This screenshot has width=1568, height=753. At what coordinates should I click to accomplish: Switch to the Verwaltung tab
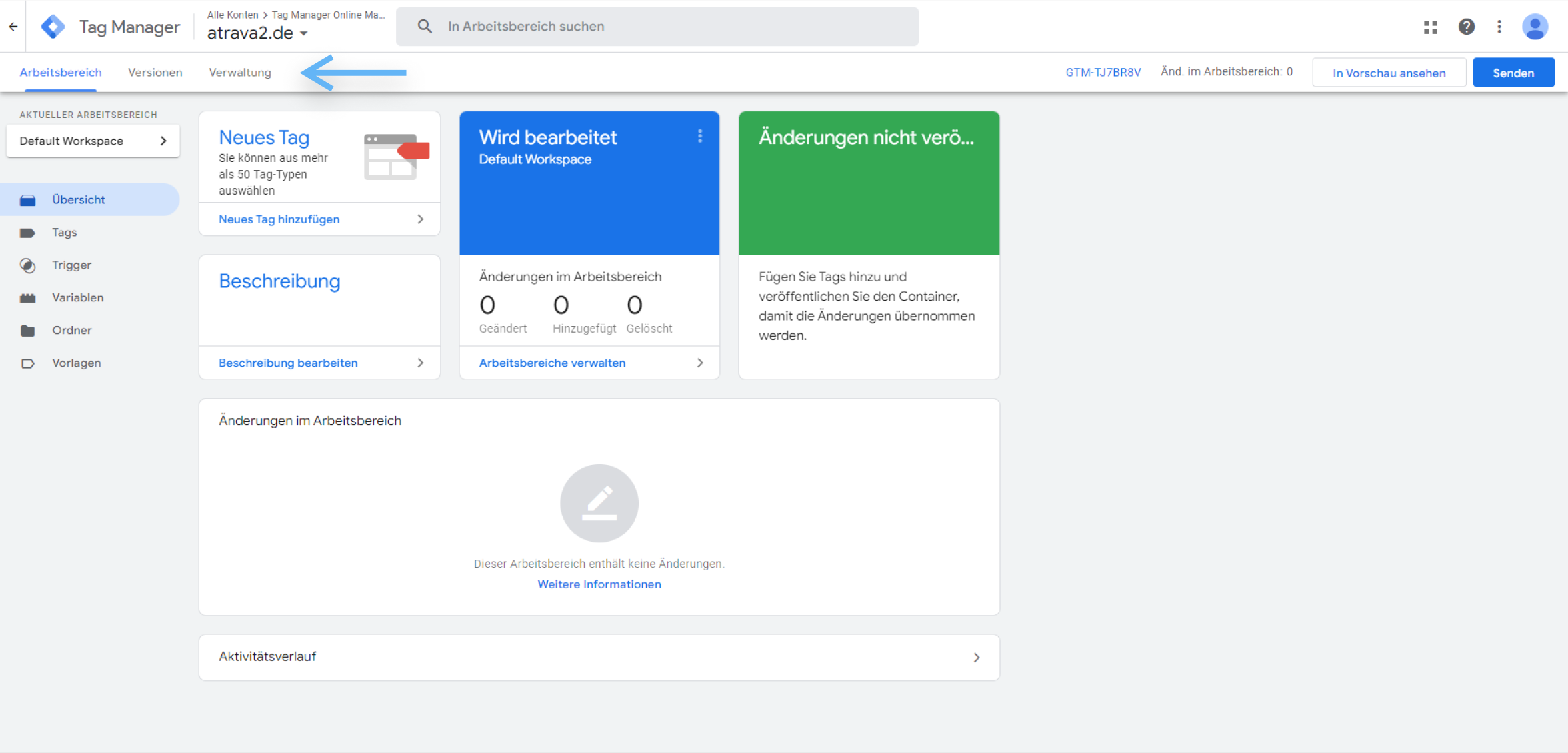pyautogui.click(x=239, y=72)
